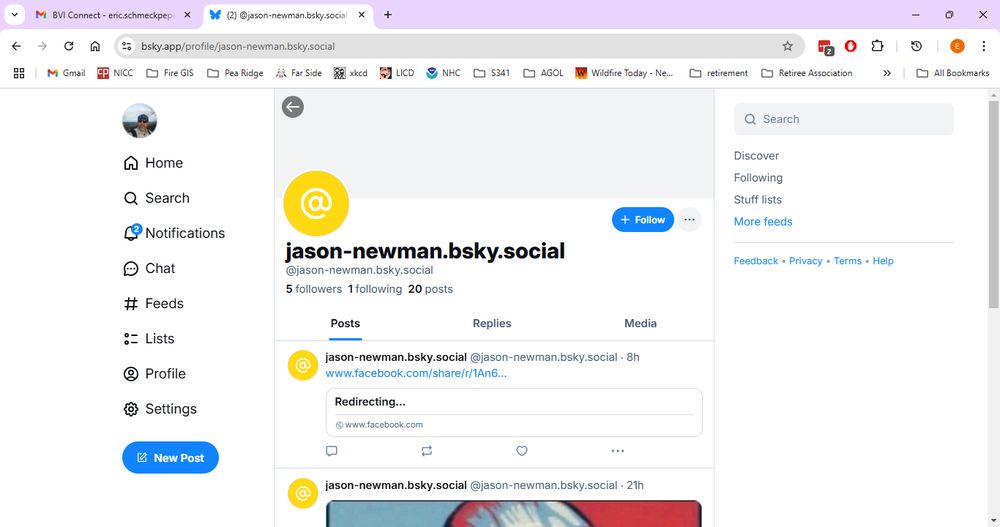Image resolution: width=1000 pixels, height=527 pixels.
Task: Open Profile in left sidebar
Action: (x=154, y=373)
